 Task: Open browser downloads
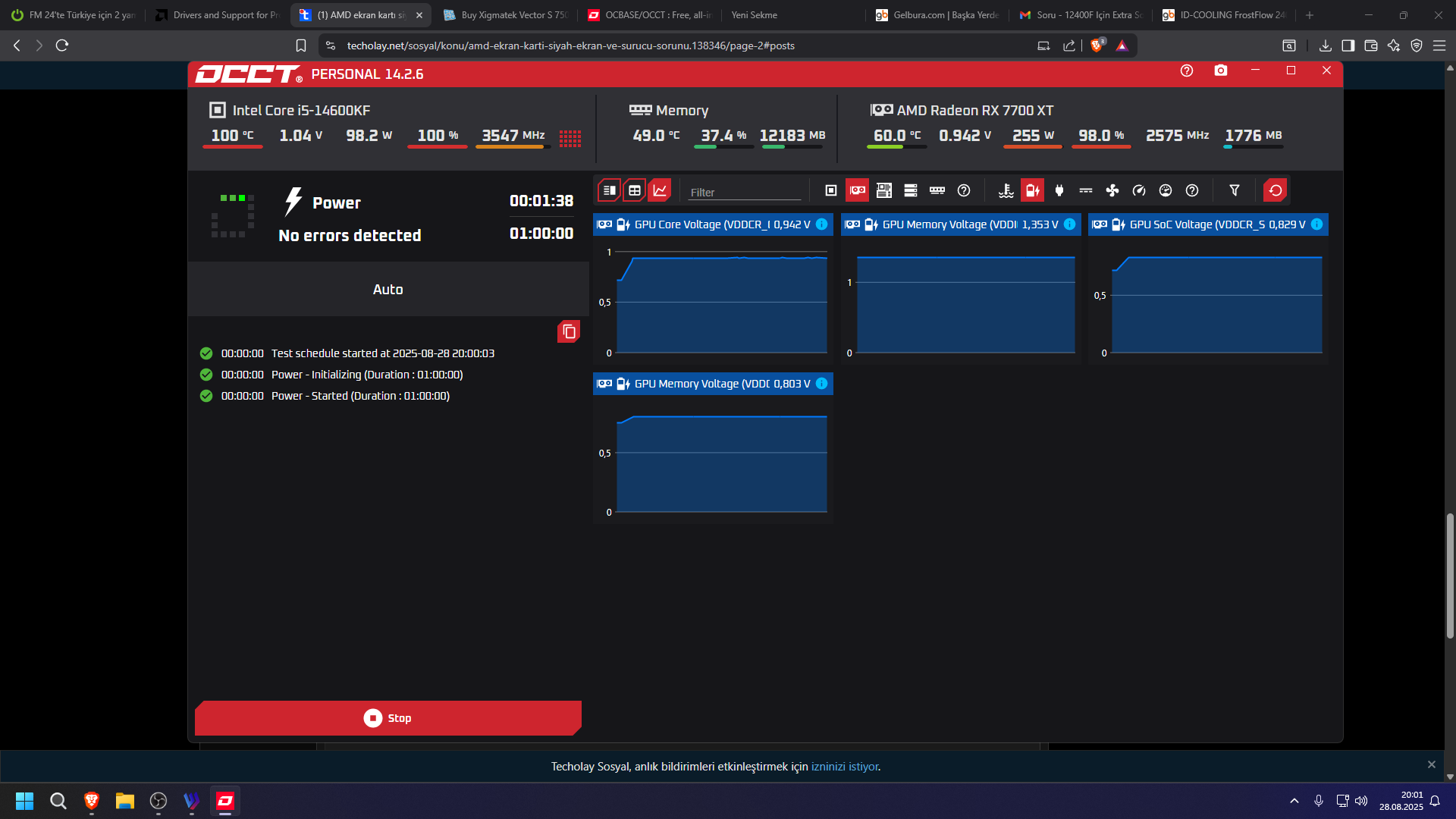(x=1326, y=45)
